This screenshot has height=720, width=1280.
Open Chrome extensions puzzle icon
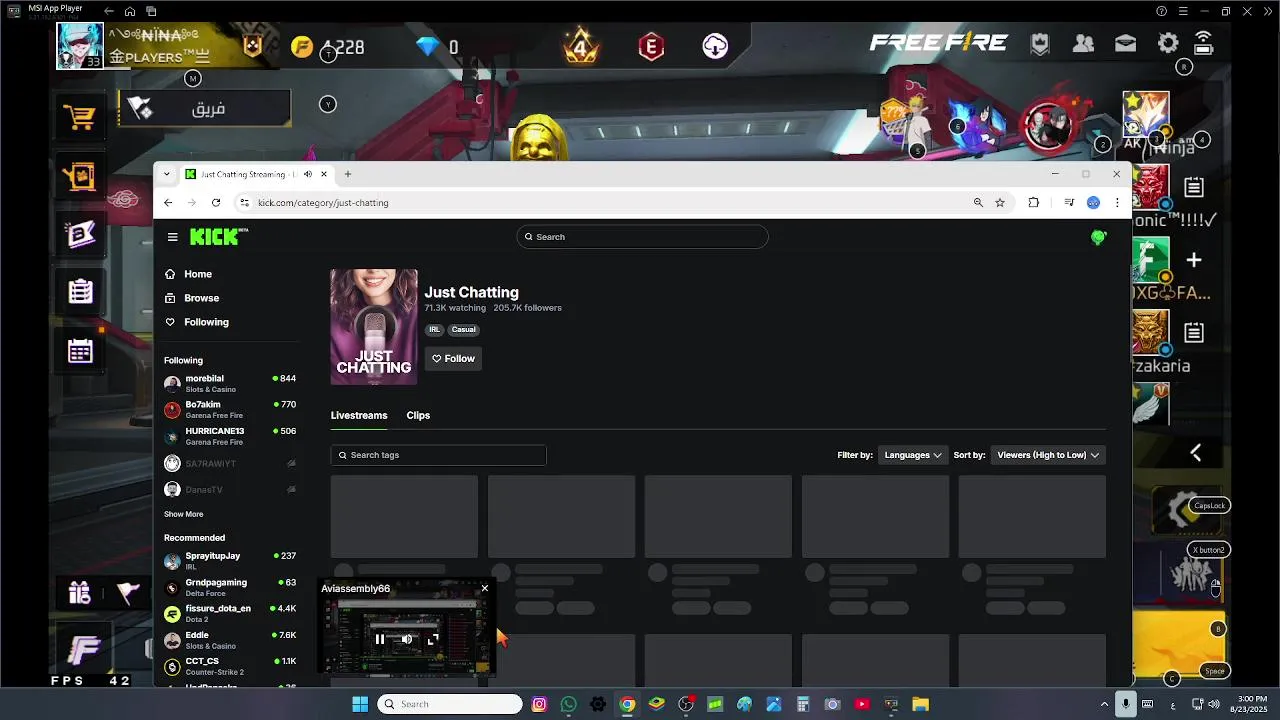click(x=1033, y=202)
